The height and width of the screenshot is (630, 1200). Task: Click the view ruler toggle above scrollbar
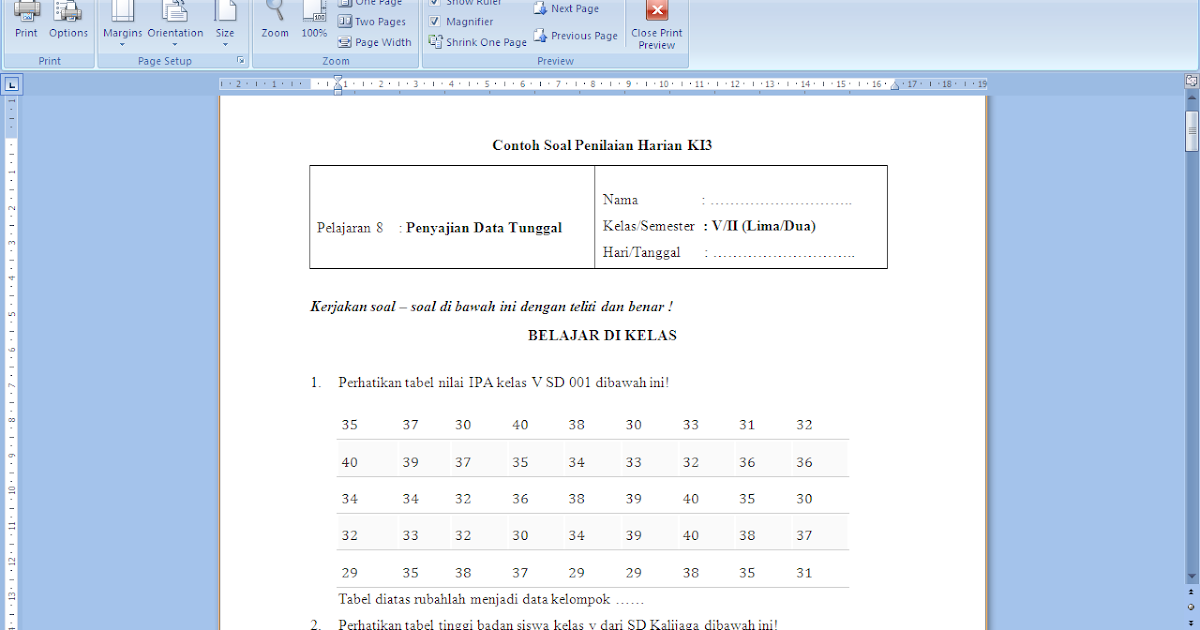(1191, 81)
